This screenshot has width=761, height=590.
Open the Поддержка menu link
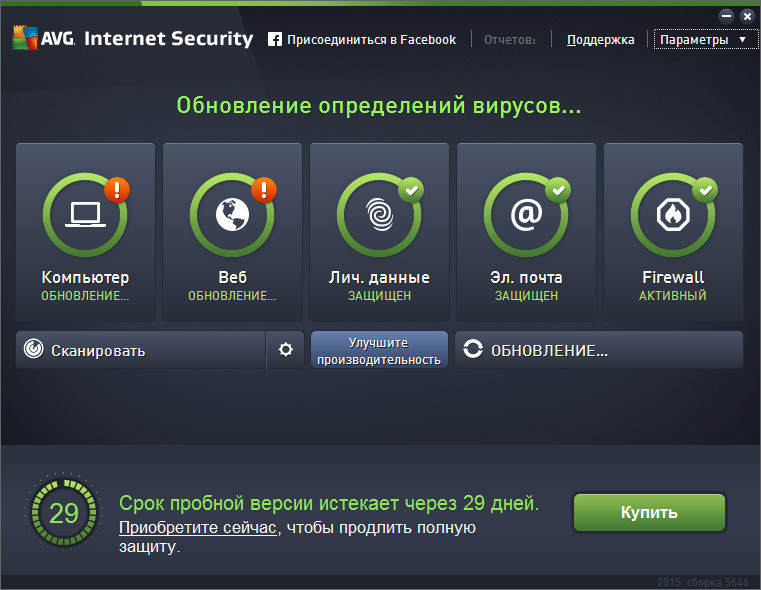point(600,40)
